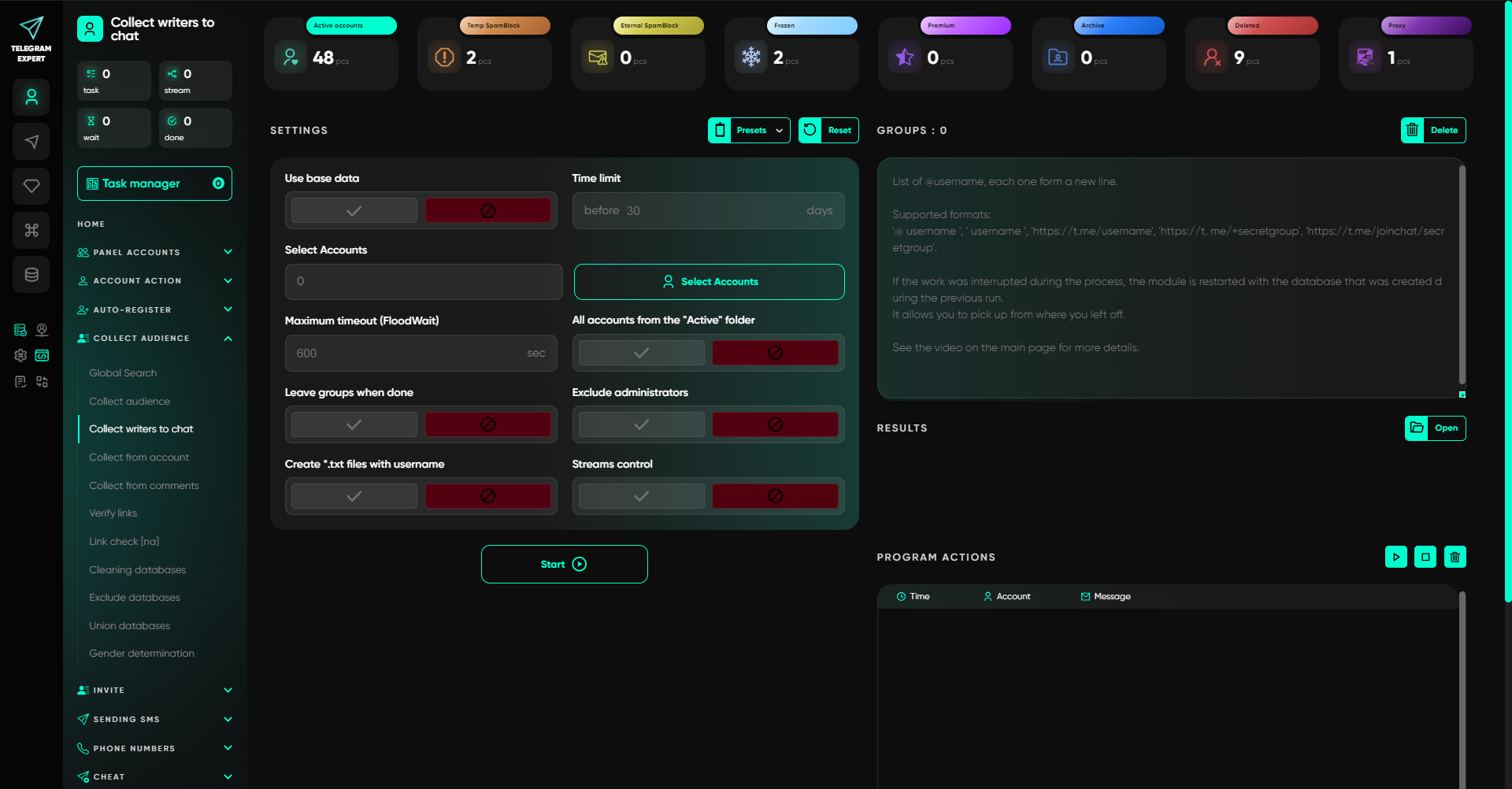Open Collect from comments in the menu
The height and width of the screenshot is (789, 1512).
[144, 485]
